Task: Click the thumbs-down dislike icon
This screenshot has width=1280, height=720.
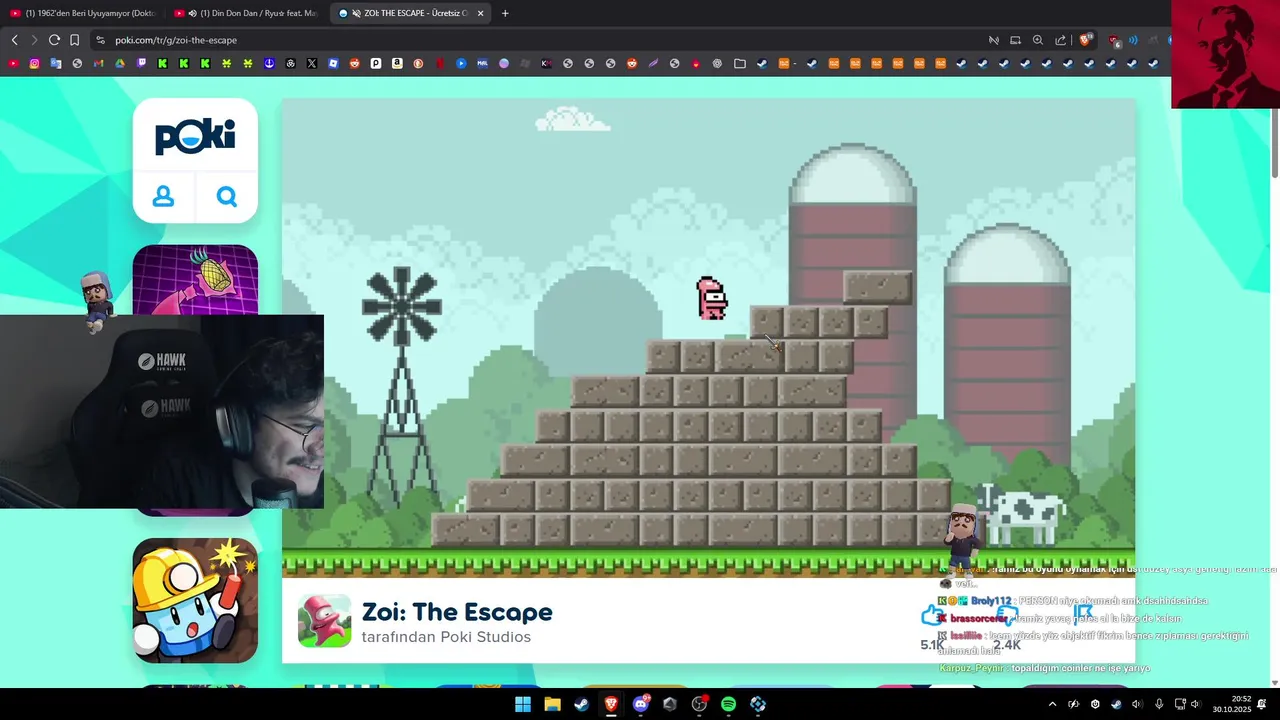Action: (1007, 617)
